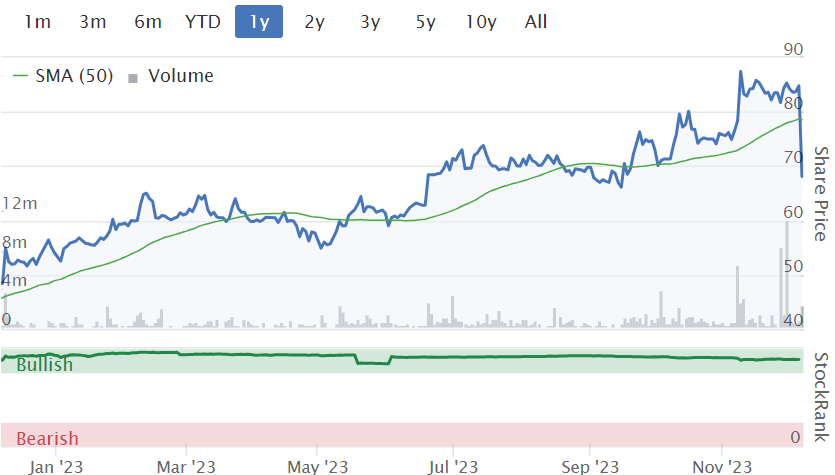The height and width of the screenshot is (475, 835).
Task: Click the May '23 date label
Action: click(317, 467)
